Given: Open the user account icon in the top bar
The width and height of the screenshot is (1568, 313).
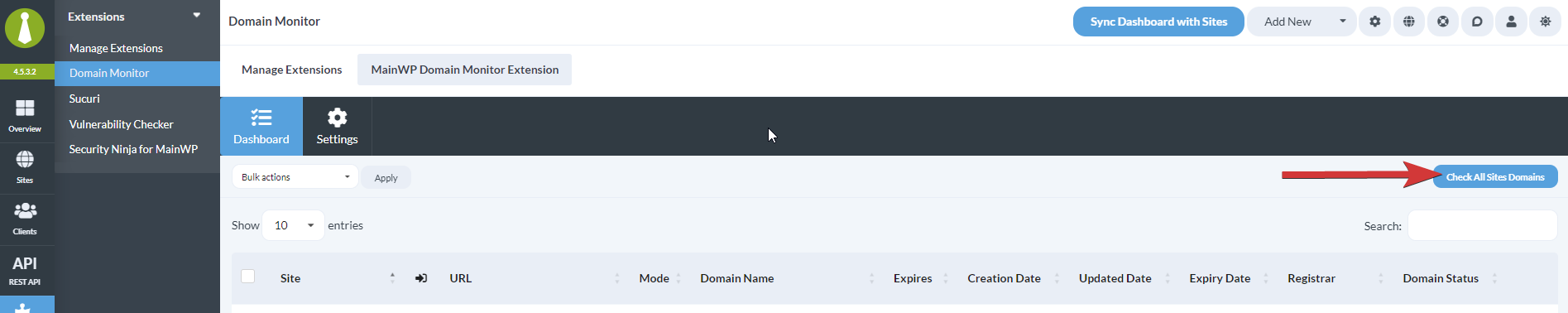Looking at the screenshot, I should (1511, 22).
